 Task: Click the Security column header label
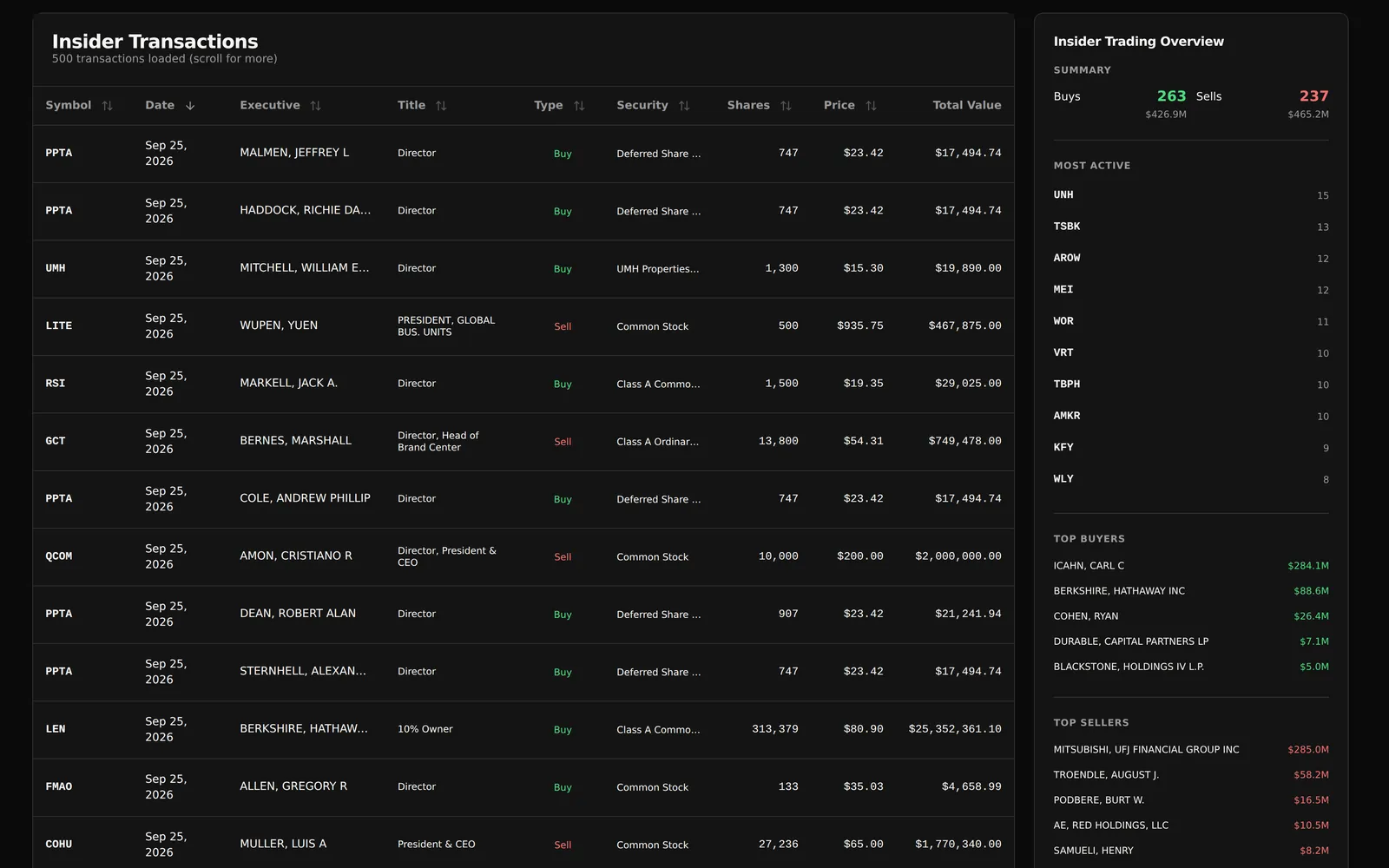click(x=642, y=105)
